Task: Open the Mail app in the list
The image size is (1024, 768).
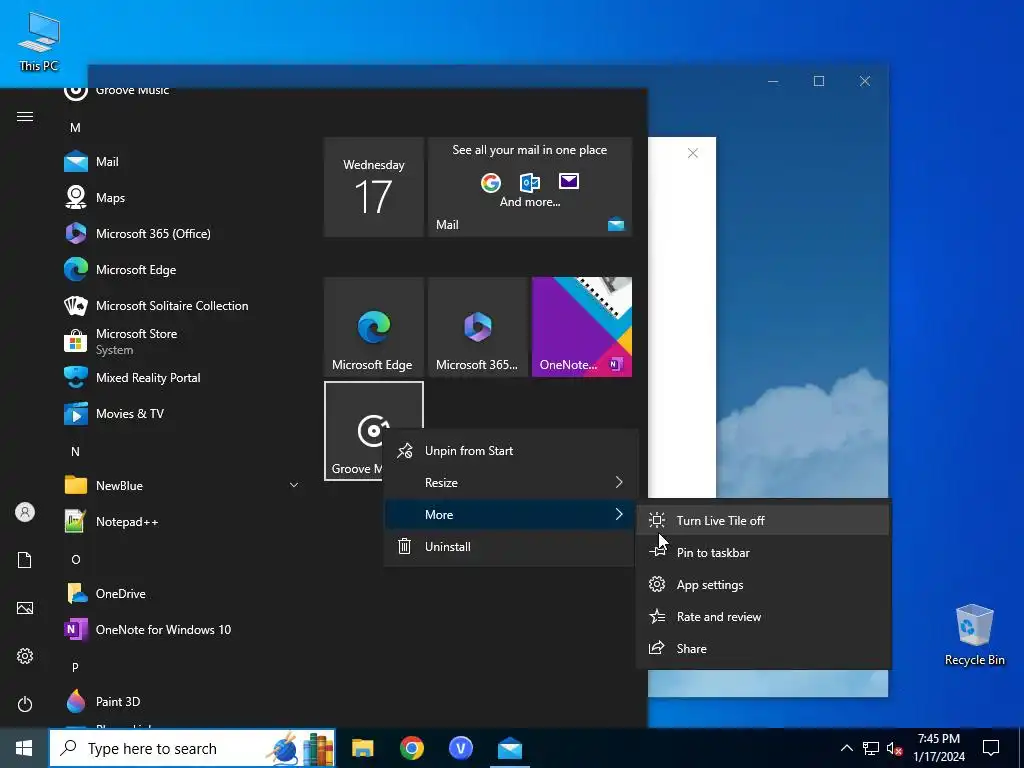Action: pos(181,161)
